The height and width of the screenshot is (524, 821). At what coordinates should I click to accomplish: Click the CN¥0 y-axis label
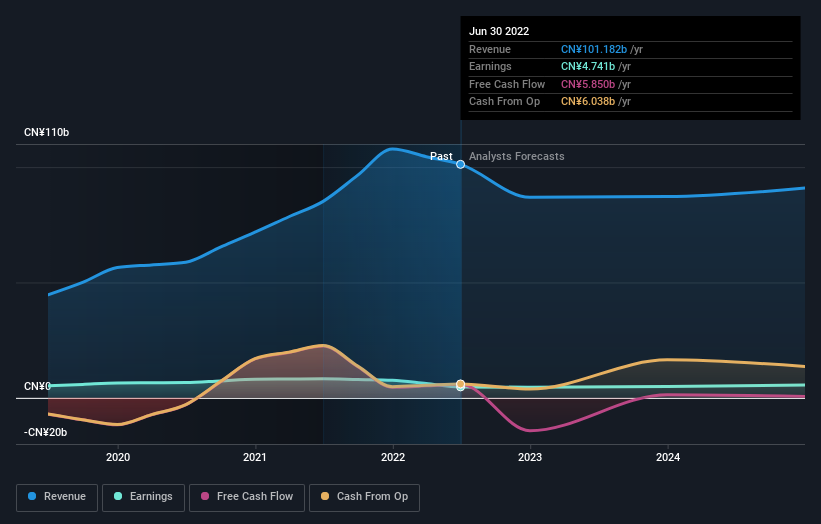click(37, 386)
